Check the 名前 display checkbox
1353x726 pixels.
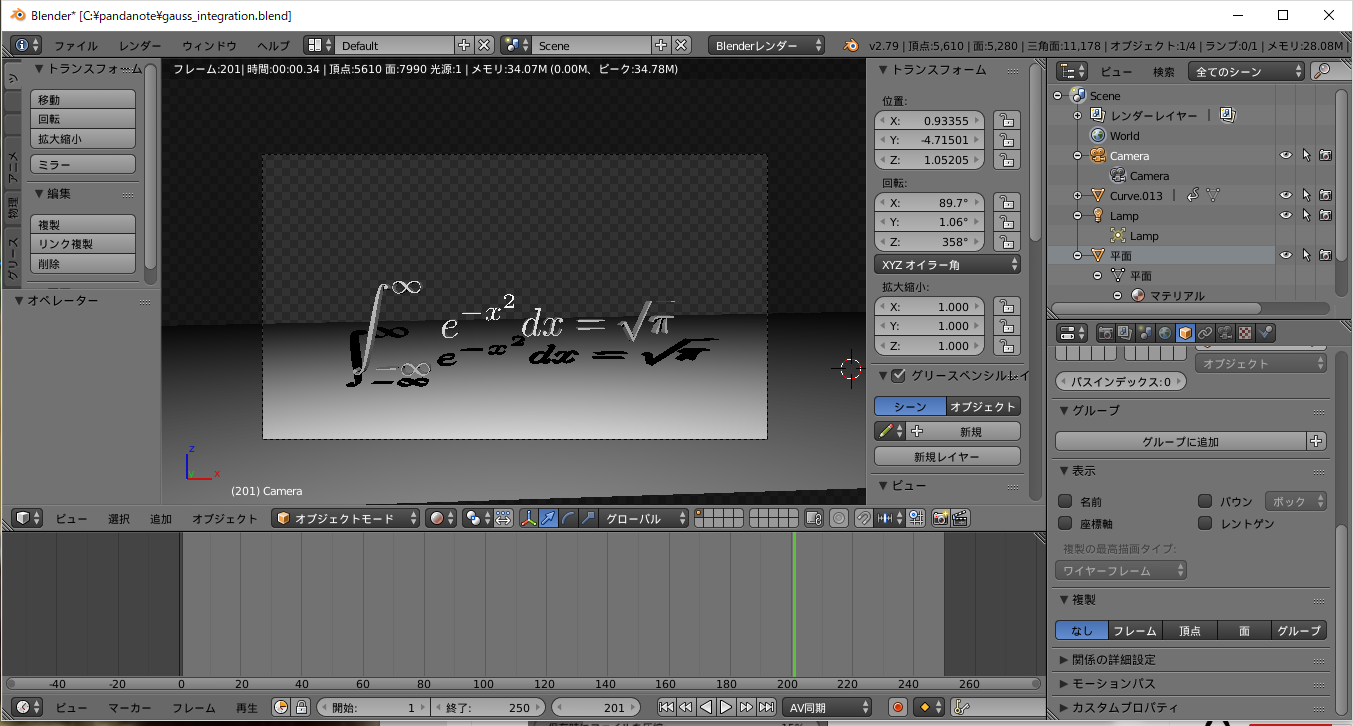pos(1065,501)
